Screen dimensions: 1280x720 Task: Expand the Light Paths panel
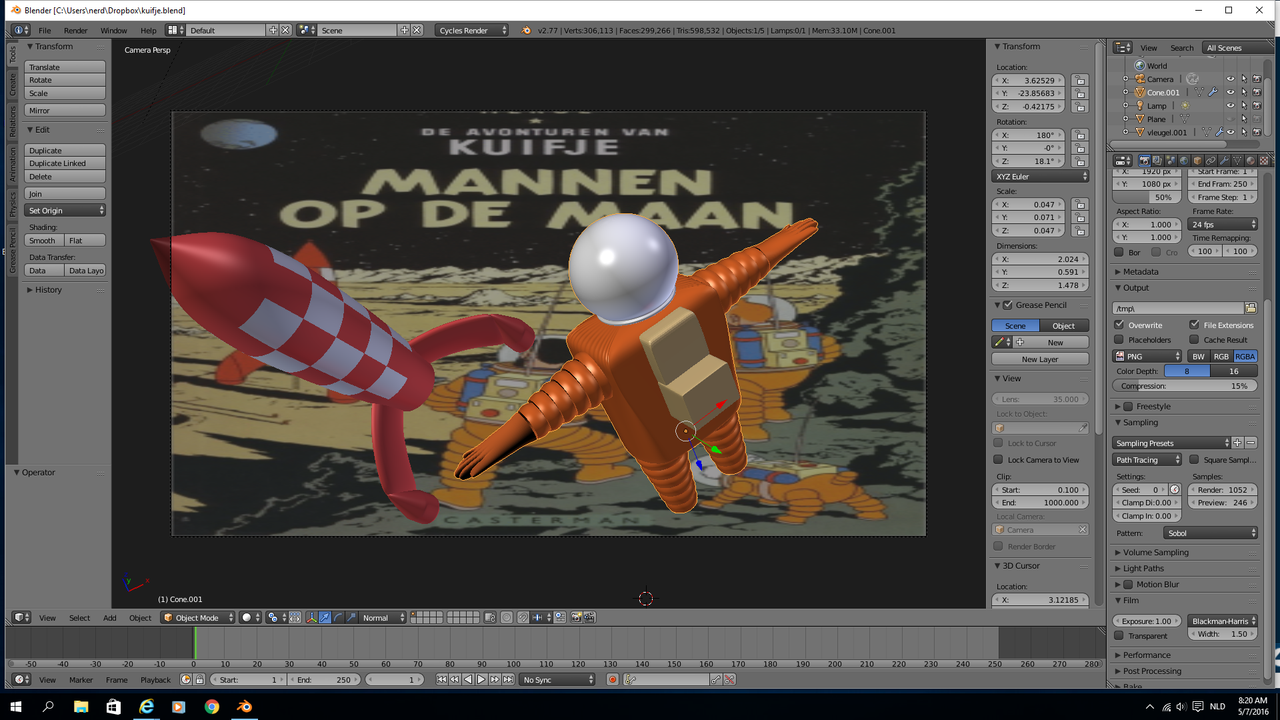coord(1143,568)
